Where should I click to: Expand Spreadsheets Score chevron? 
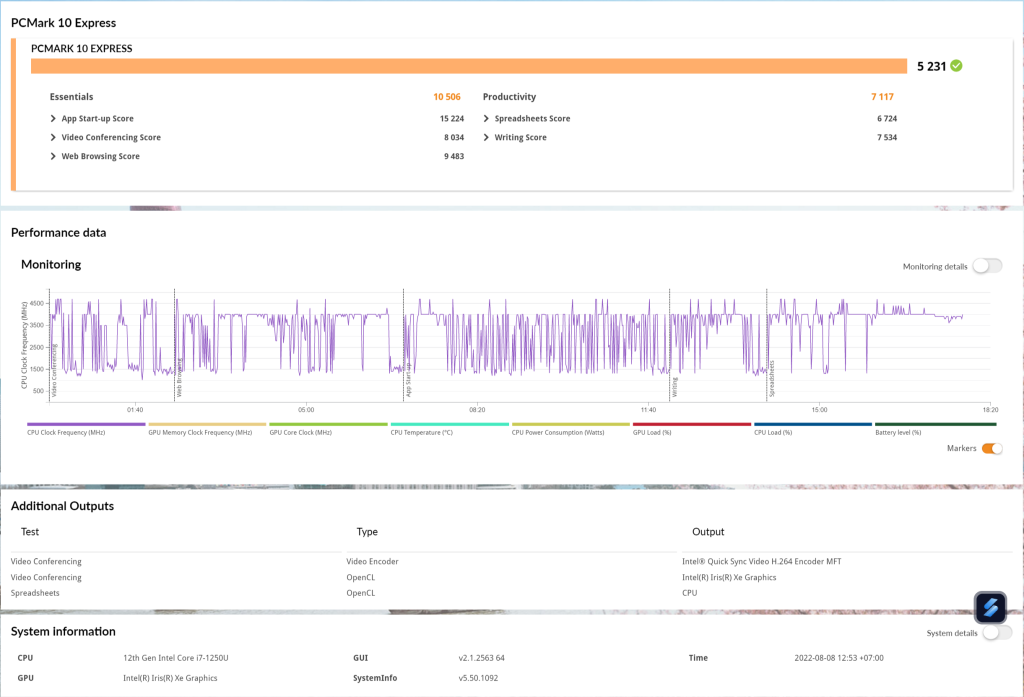[x=486, y=118]
